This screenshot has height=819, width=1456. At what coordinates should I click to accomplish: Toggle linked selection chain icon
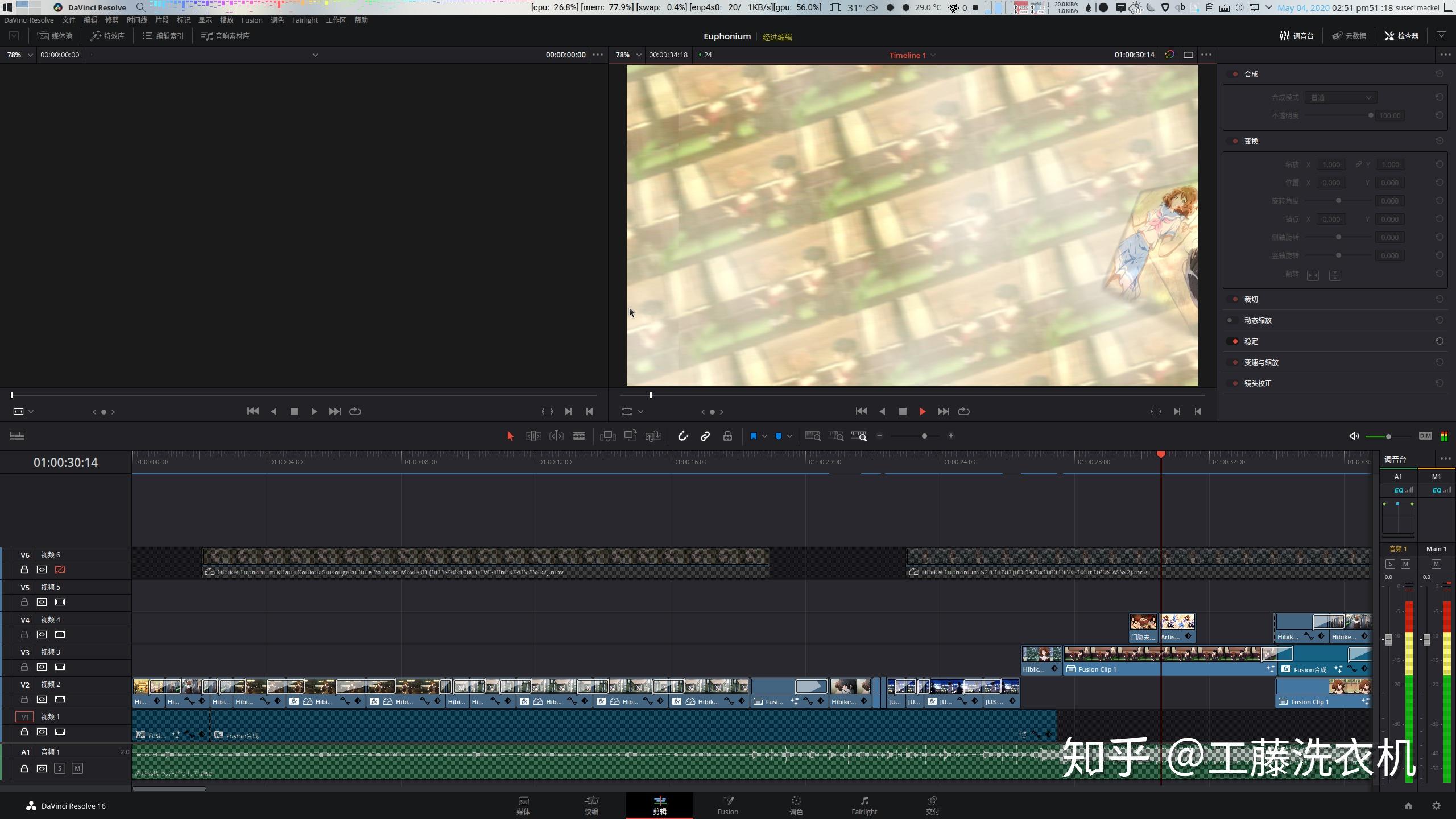coord(705,436)
